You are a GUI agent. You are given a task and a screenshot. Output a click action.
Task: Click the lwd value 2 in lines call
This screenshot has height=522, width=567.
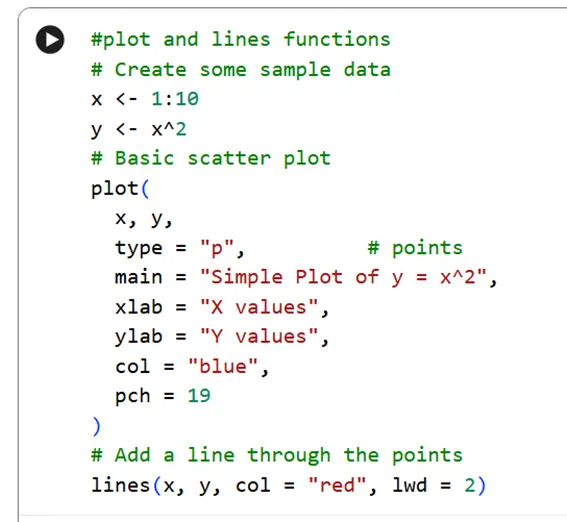[x=470, y=485]
